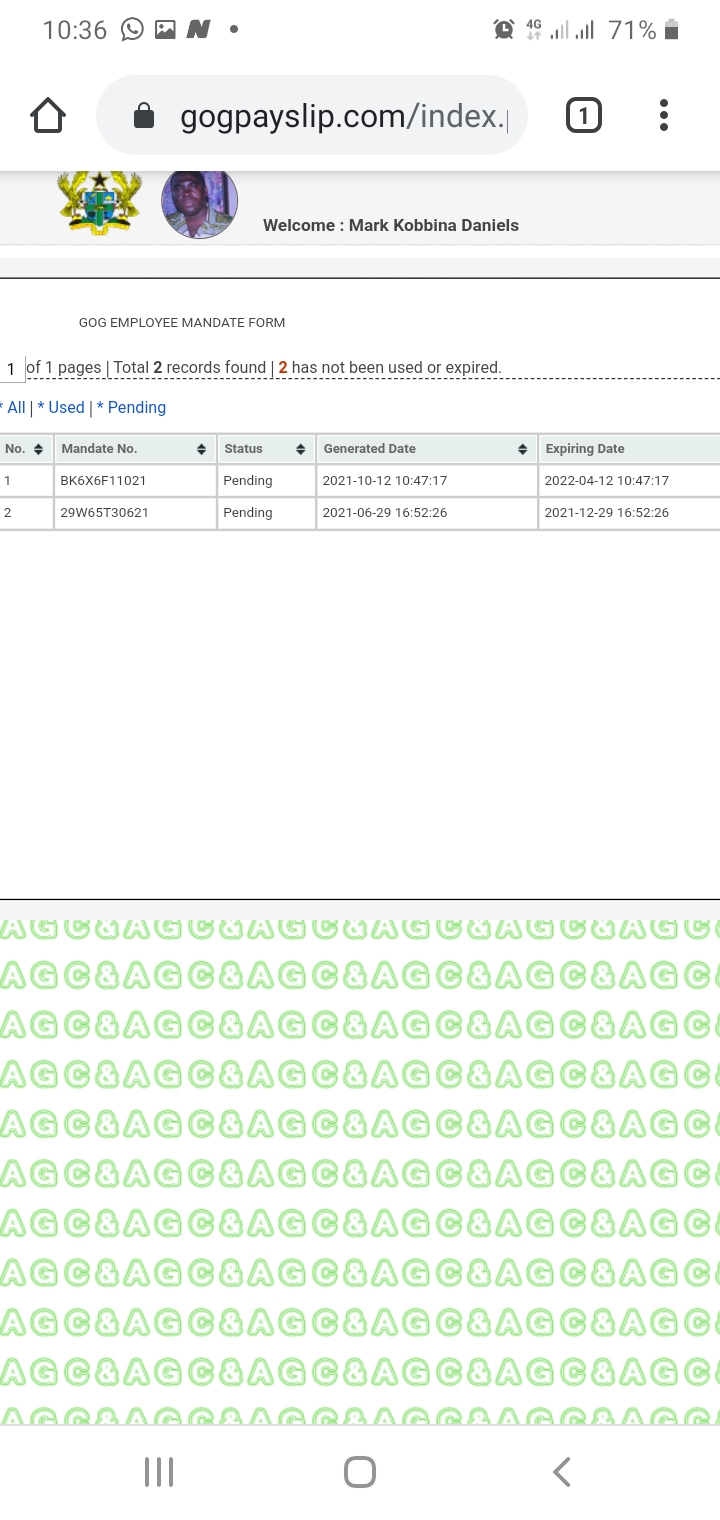Open the browser tab switcher
The width and height of the screenshot is (720, 1520).
(583, 116)
